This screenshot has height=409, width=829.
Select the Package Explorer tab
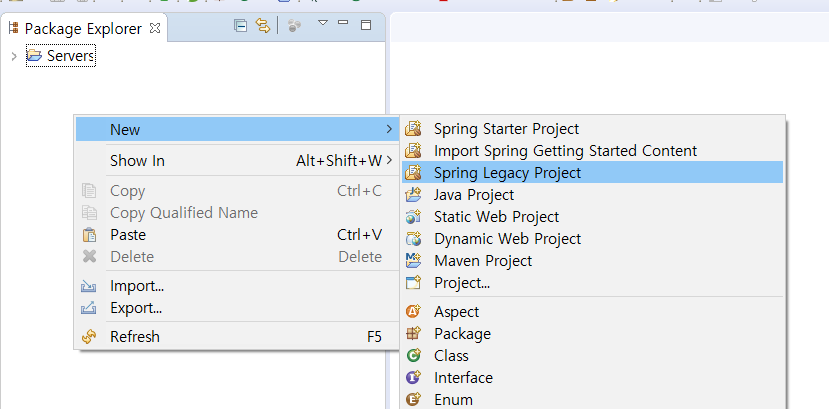click(x=83, y=29)
